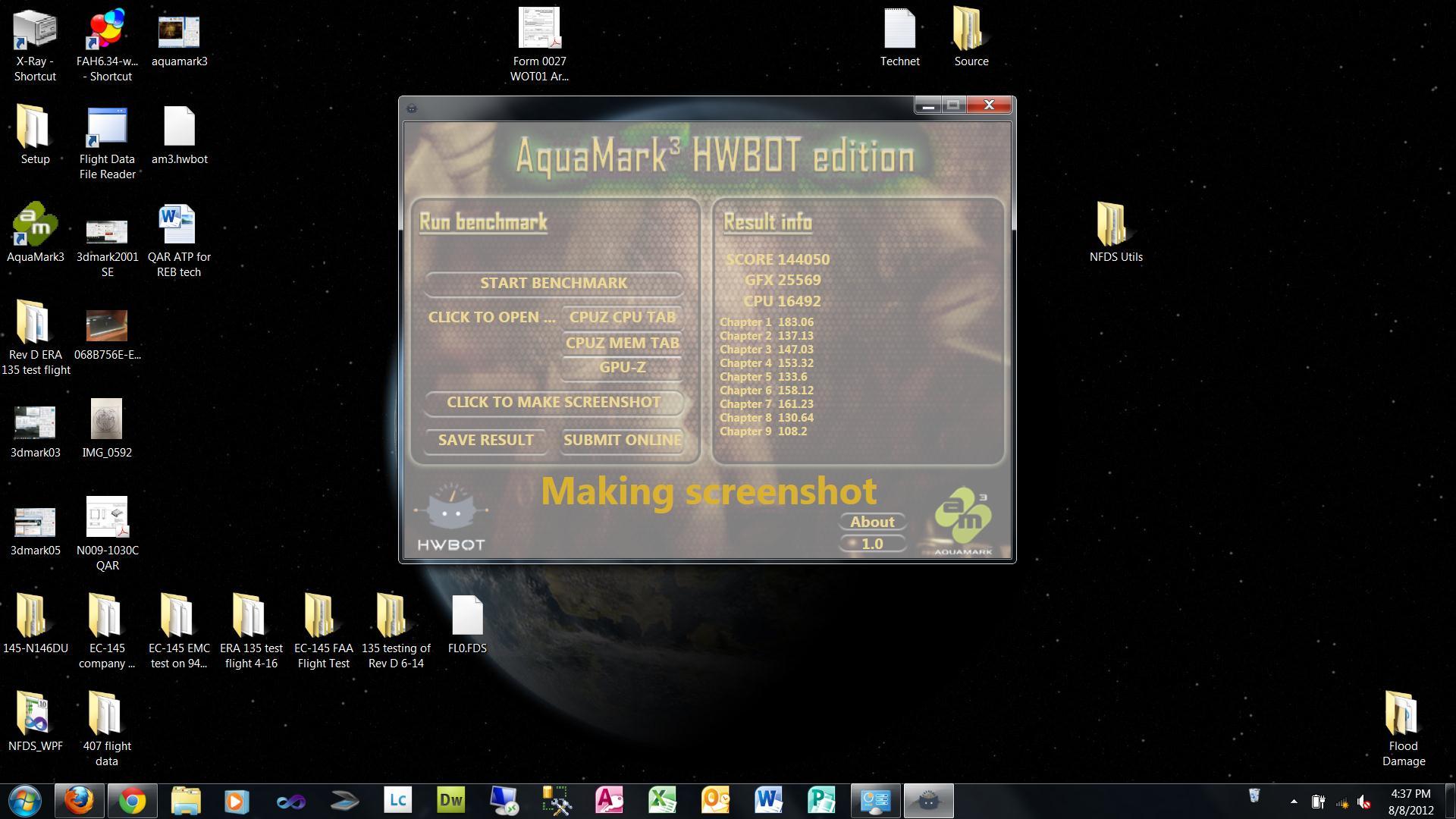
Task: Open the CPUZ CPU TAB
Action: pyautogui.click(x=622, y=317)
